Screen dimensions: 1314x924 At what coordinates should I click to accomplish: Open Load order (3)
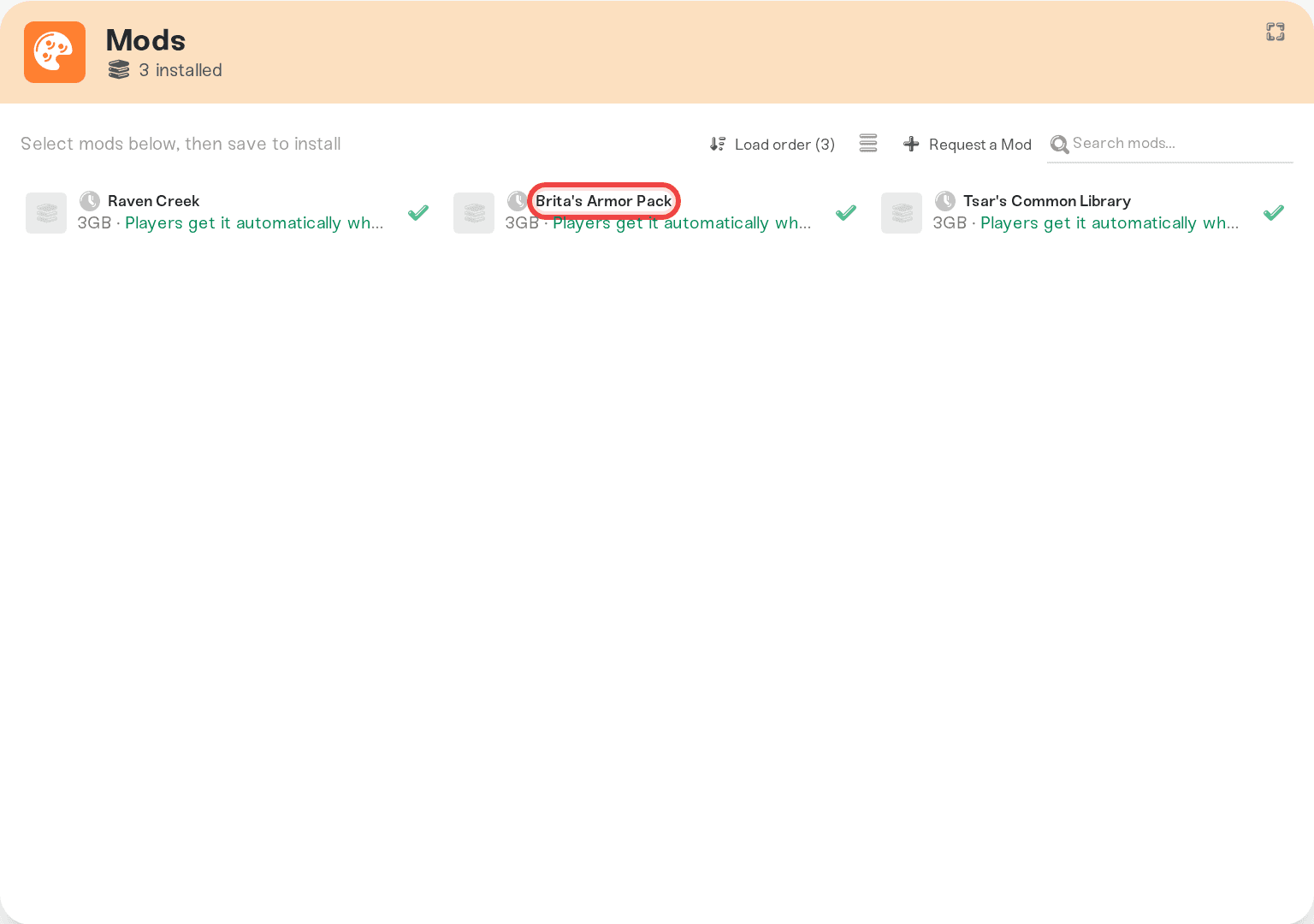tap(772, 145)
